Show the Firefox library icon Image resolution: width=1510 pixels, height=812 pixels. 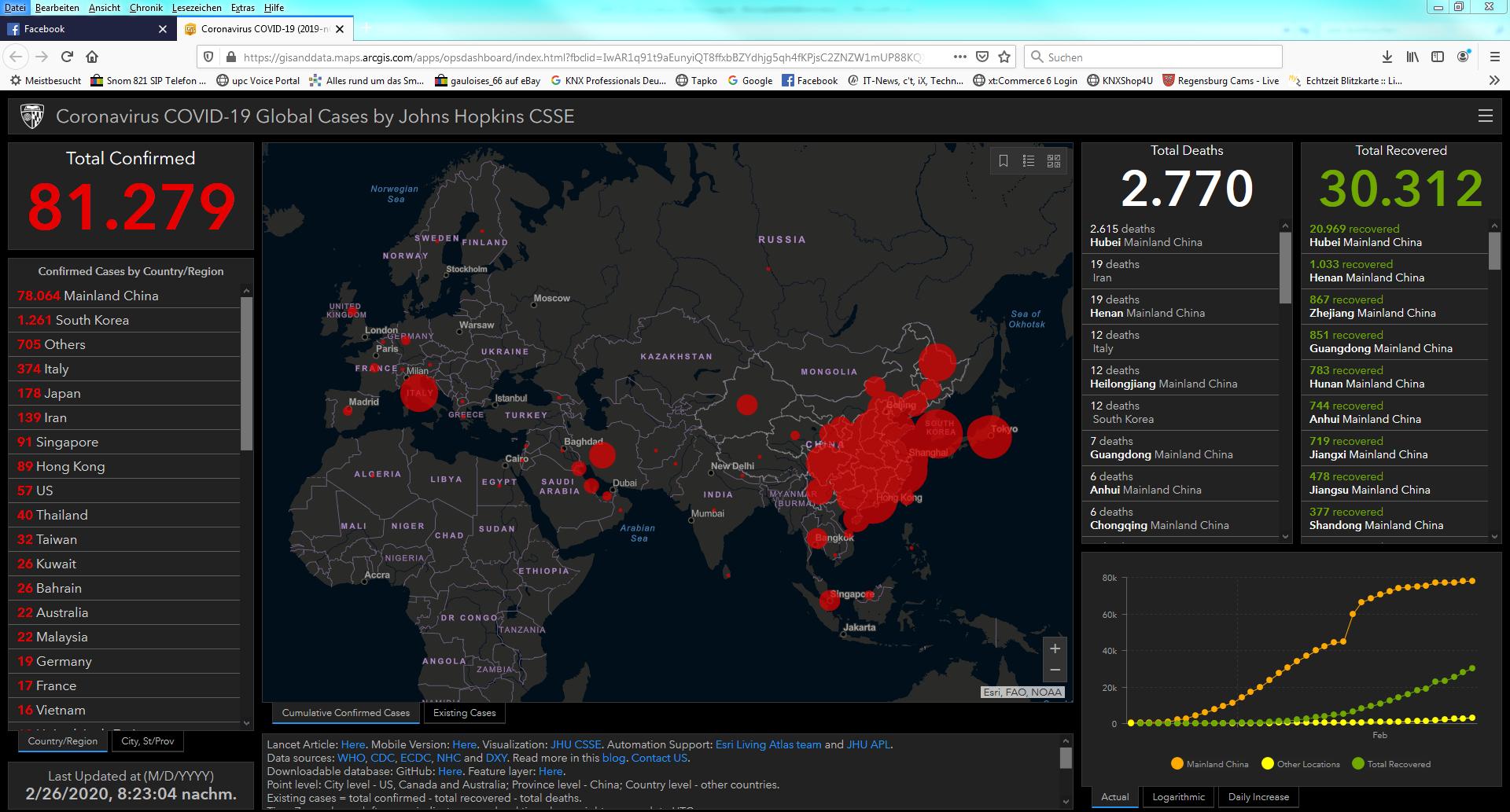tap(1412, 57)
